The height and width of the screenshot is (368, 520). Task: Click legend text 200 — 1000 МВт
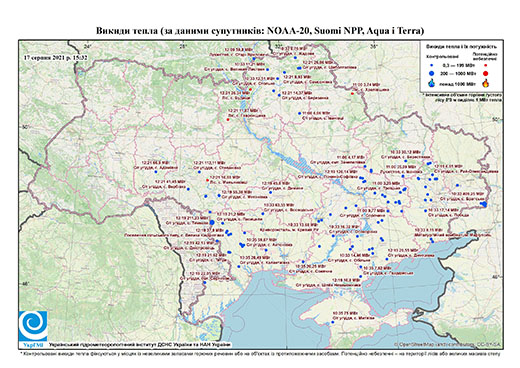(x=459, y=73)
